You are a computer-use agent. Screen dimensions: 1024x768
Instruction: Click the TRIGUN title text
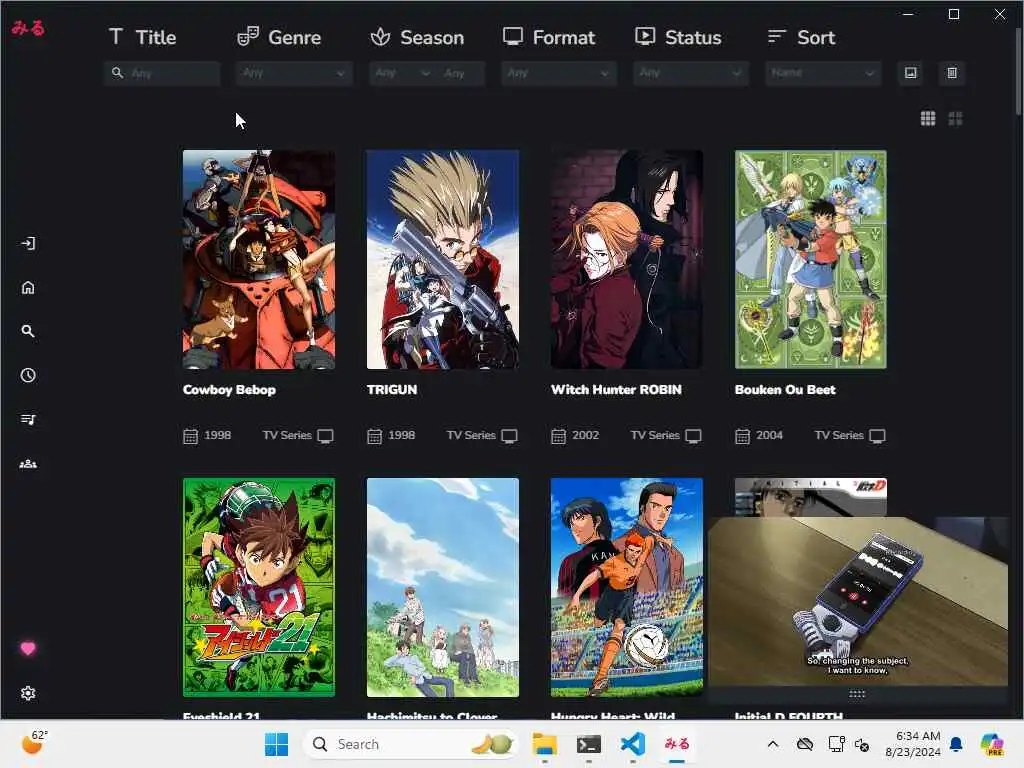tap(392, 390)
